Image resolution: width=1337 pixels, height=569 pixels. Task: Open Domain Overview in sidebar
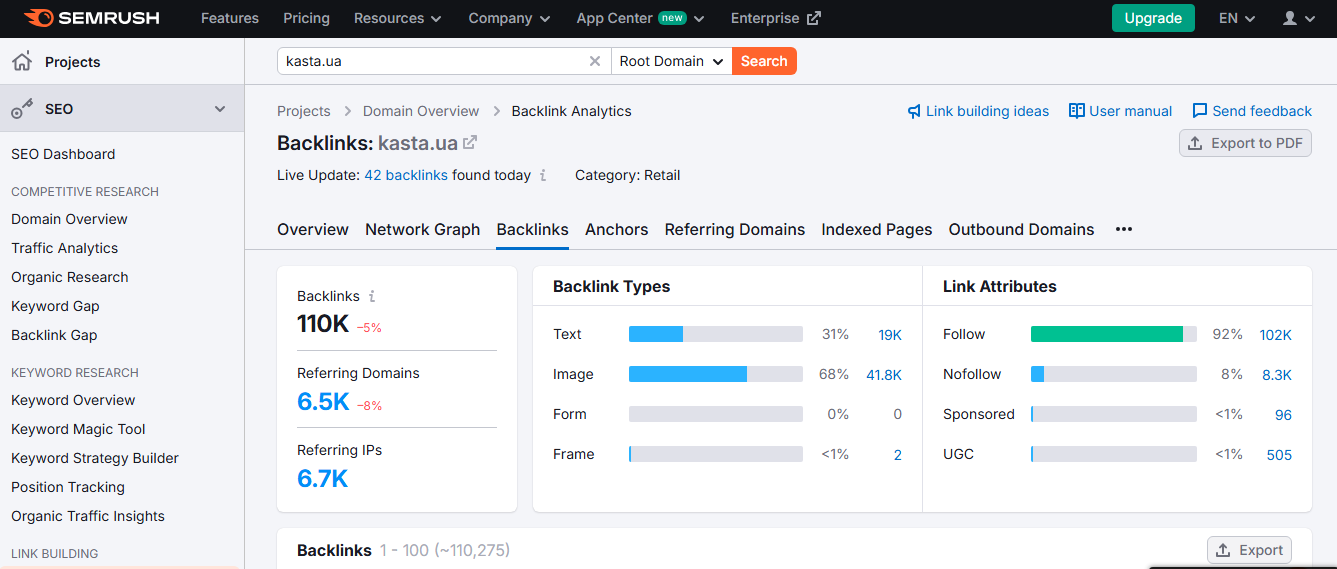(69, 219)
